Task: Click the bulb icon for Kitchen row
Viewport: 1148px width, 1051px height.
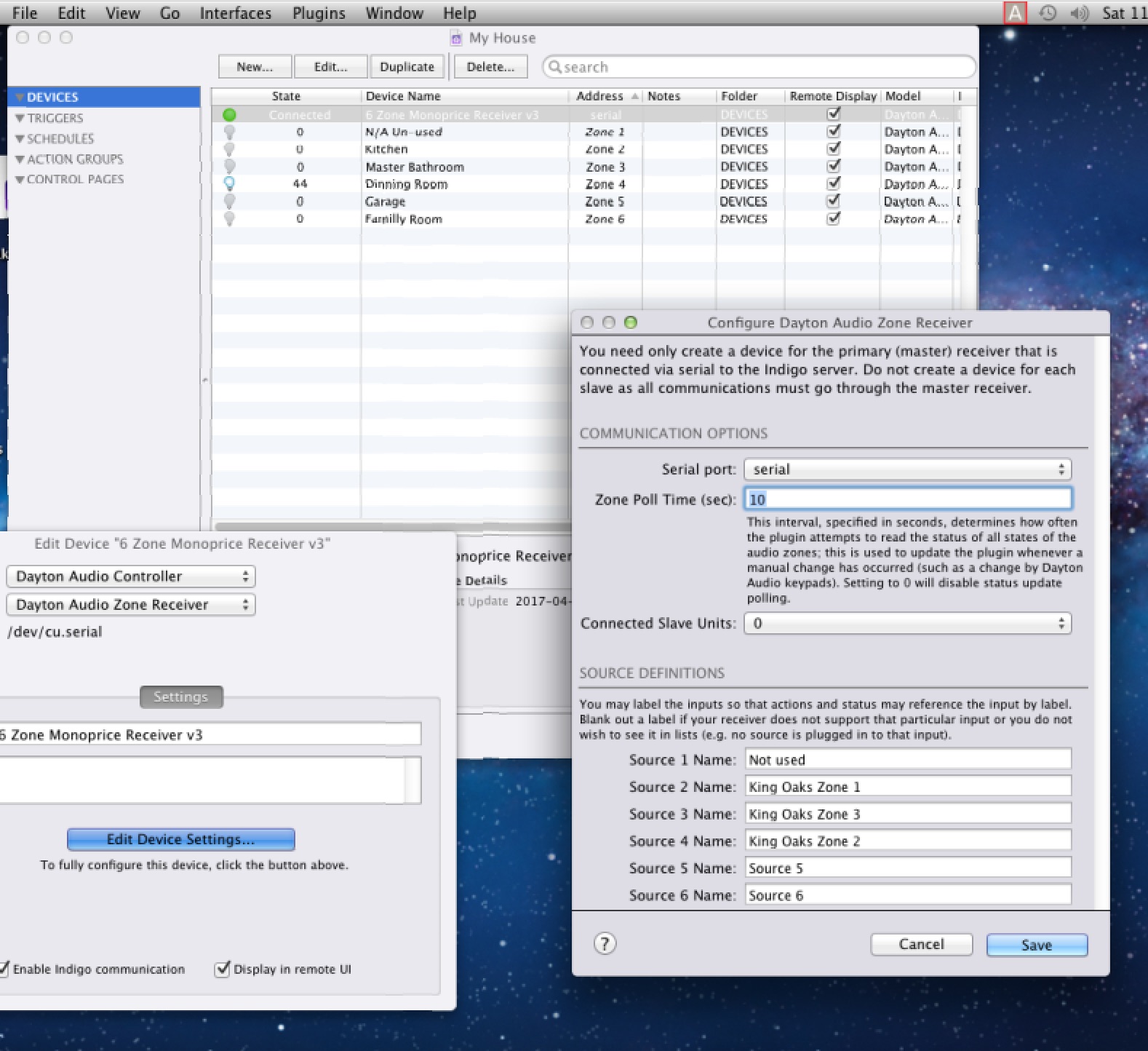Action: point(229,150)
